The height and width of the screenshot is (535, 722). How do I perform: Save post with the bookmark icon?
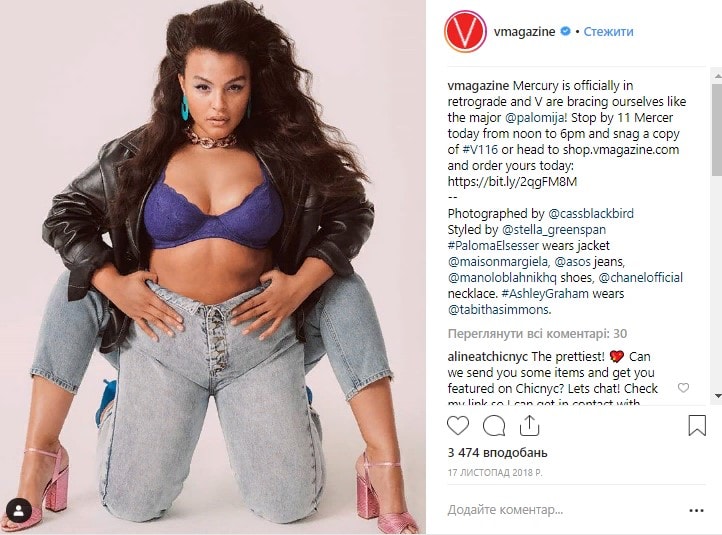pos(697,425)
